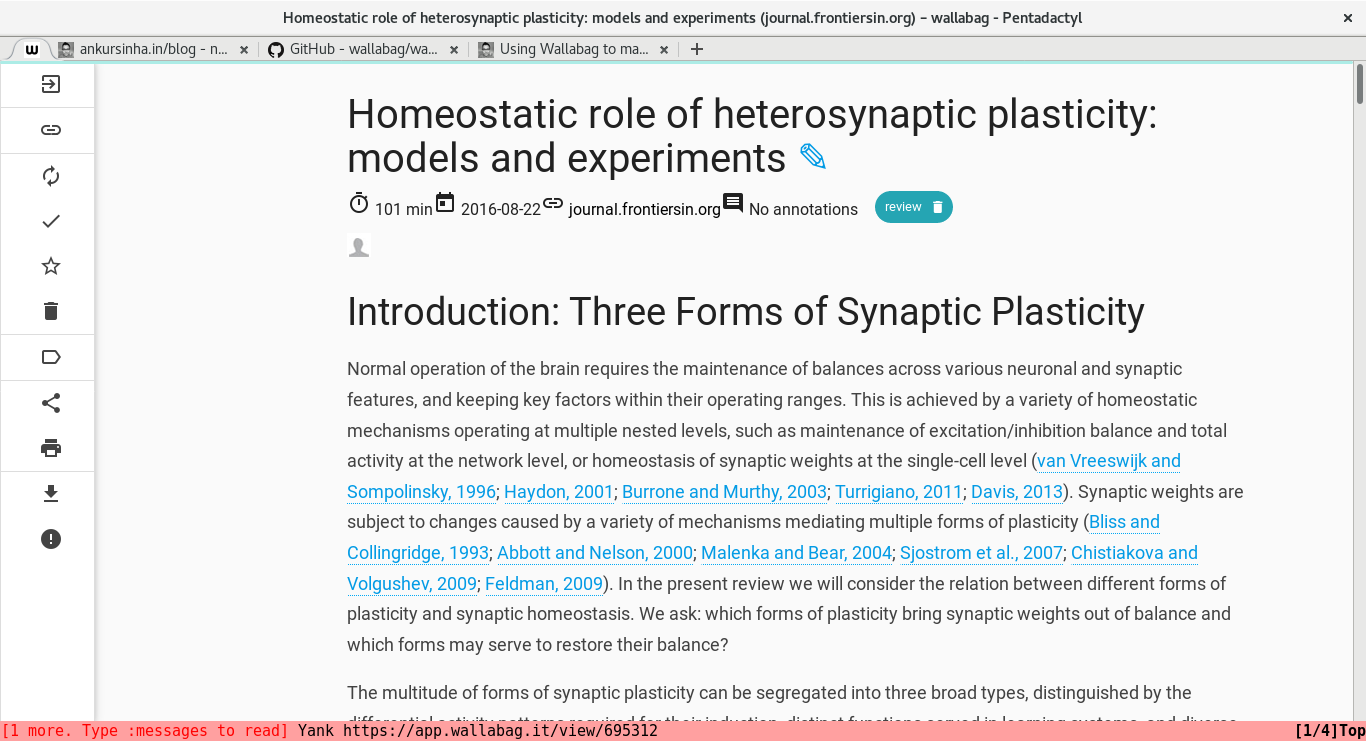Switch to GitHub - wallabag tab
This screenshot has height=741, width=1366.
tap(362, 49)
